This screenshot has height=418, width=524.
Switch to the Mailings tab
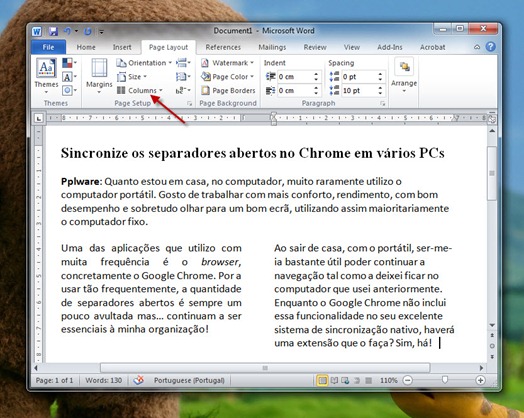(272, 47)
